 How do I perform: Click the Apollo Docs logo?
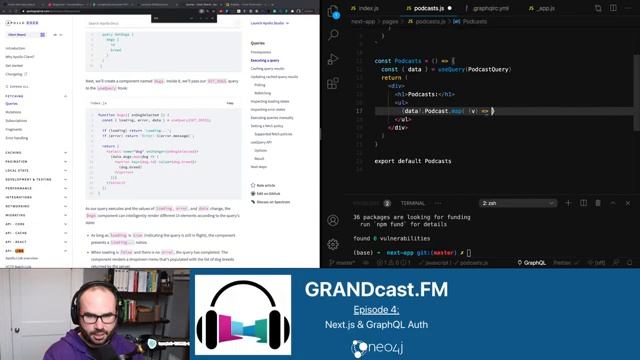[x=22, y=23]
